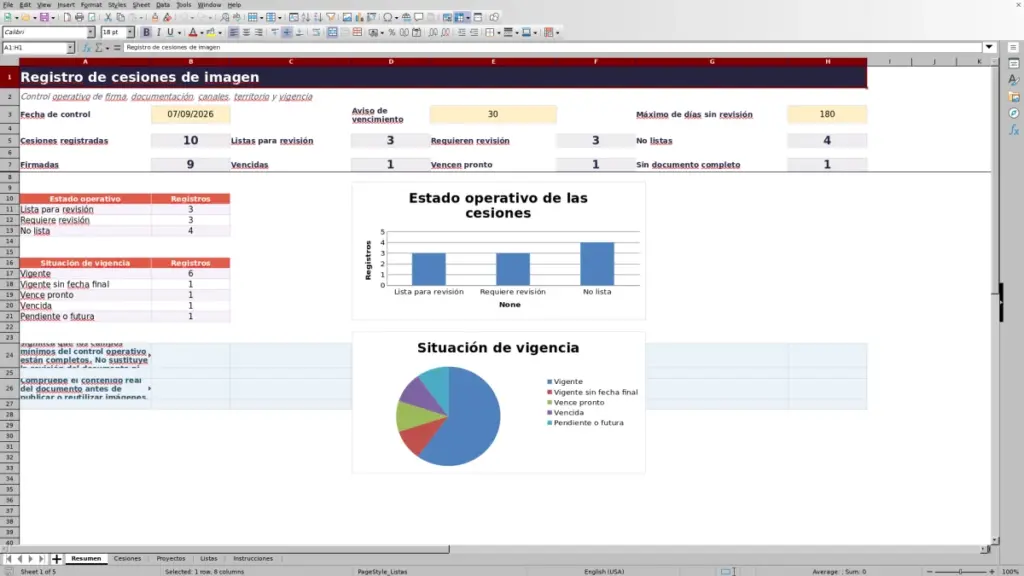This screenshot has height=576, width=1024.
Task: Open sidebar Navigator compass icon
Action: click(1014, 114)
